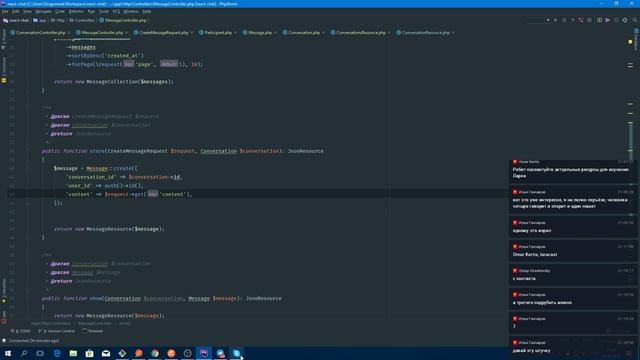Click the Debug icon in toolbar
Image resolution: width=640 pixels, height=360 pixels.
tap(564, 20)
